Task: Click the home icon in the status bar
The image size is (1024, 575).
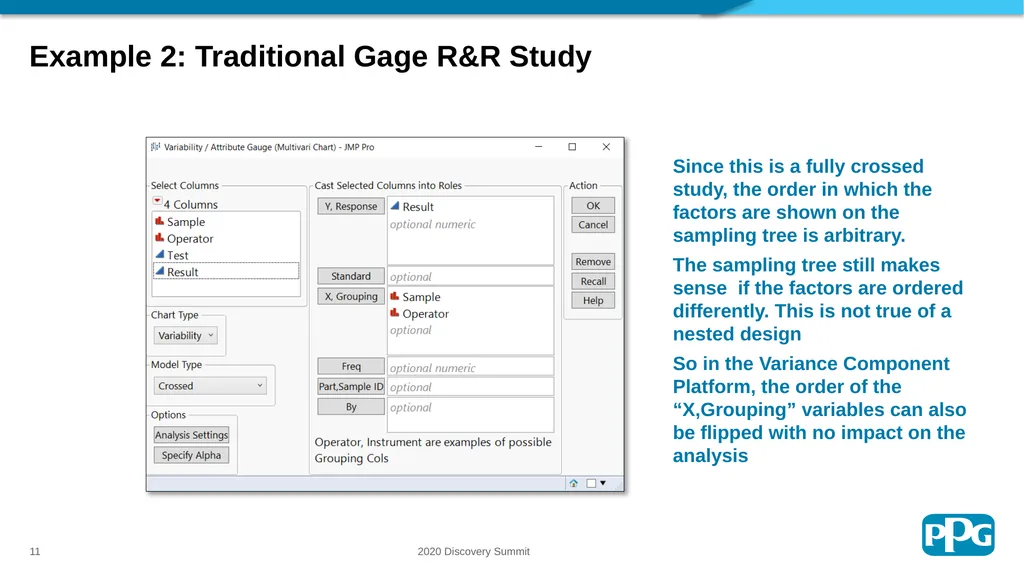Action: [x=573, y=484]
